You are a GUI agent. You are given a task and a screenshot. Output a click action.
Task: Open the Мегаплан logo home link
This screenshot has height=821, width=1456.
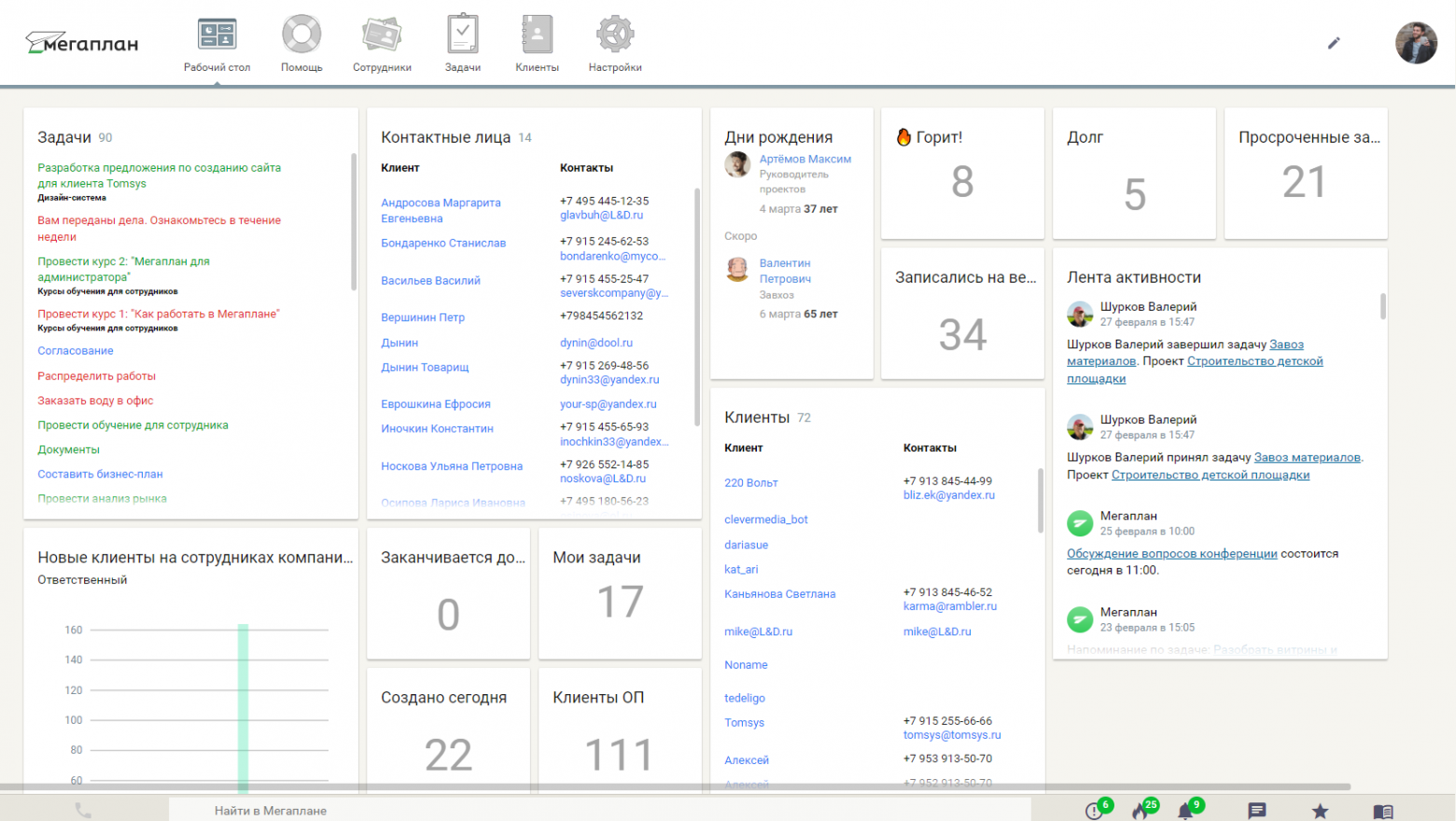coord(81,42)
